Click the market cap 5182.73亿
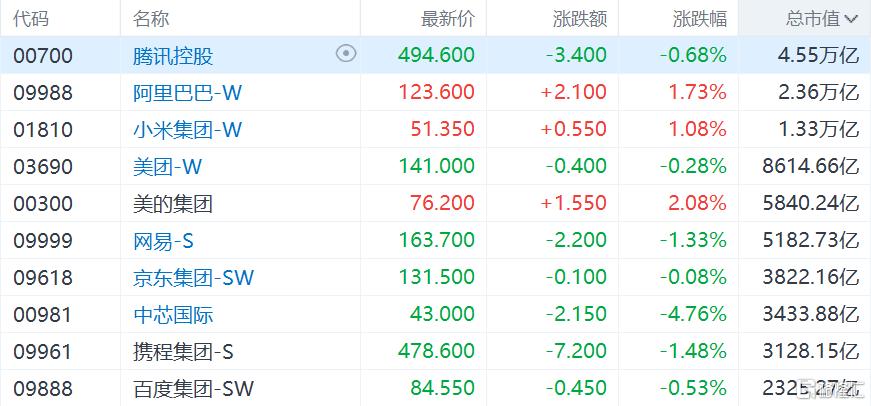 pos(811,240)
